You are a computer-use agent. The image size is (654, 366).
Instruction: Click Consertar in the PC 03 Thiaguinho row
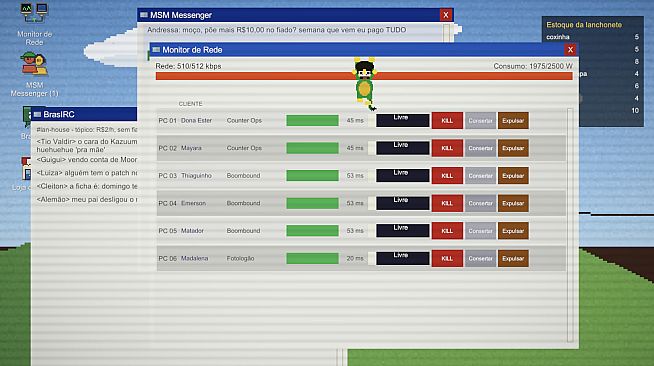click(x=480, y=175)
